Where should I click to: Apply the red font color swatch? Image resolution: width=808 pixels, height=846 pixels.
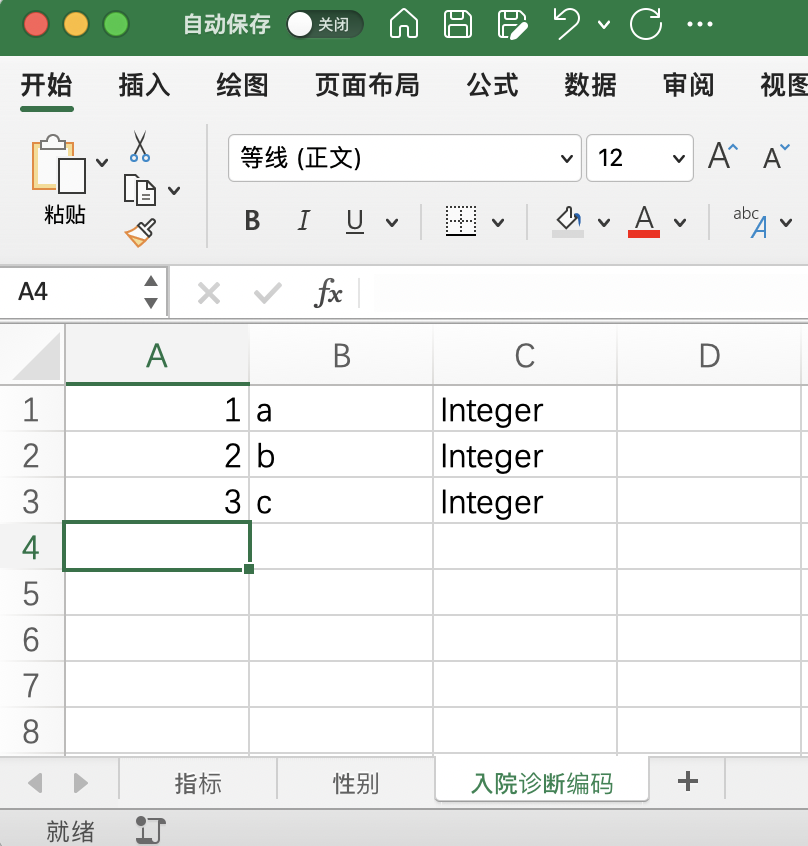pos(644,221)
